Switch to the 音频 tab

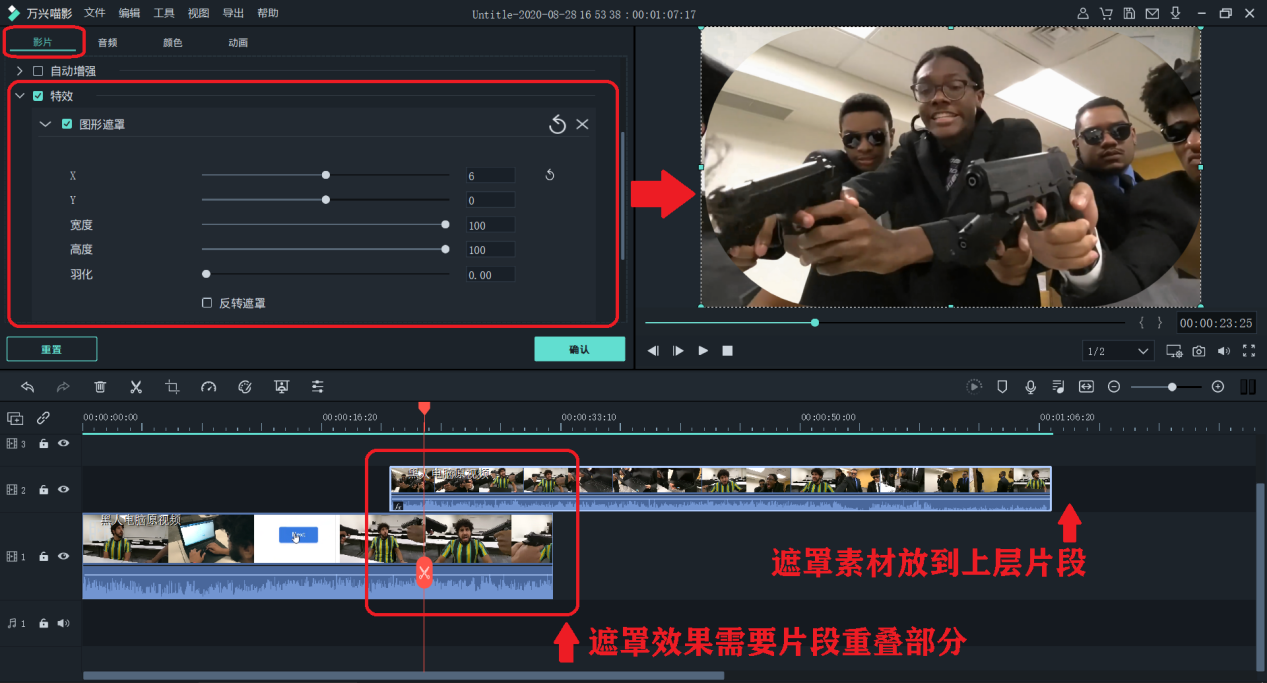tap(107, 42)
